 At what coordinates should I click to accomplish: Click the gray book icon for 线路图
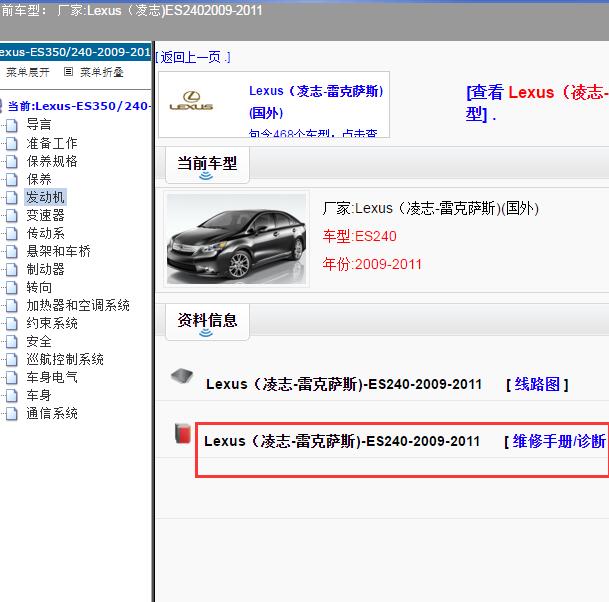pyautogui.click(x=182, y=376)
